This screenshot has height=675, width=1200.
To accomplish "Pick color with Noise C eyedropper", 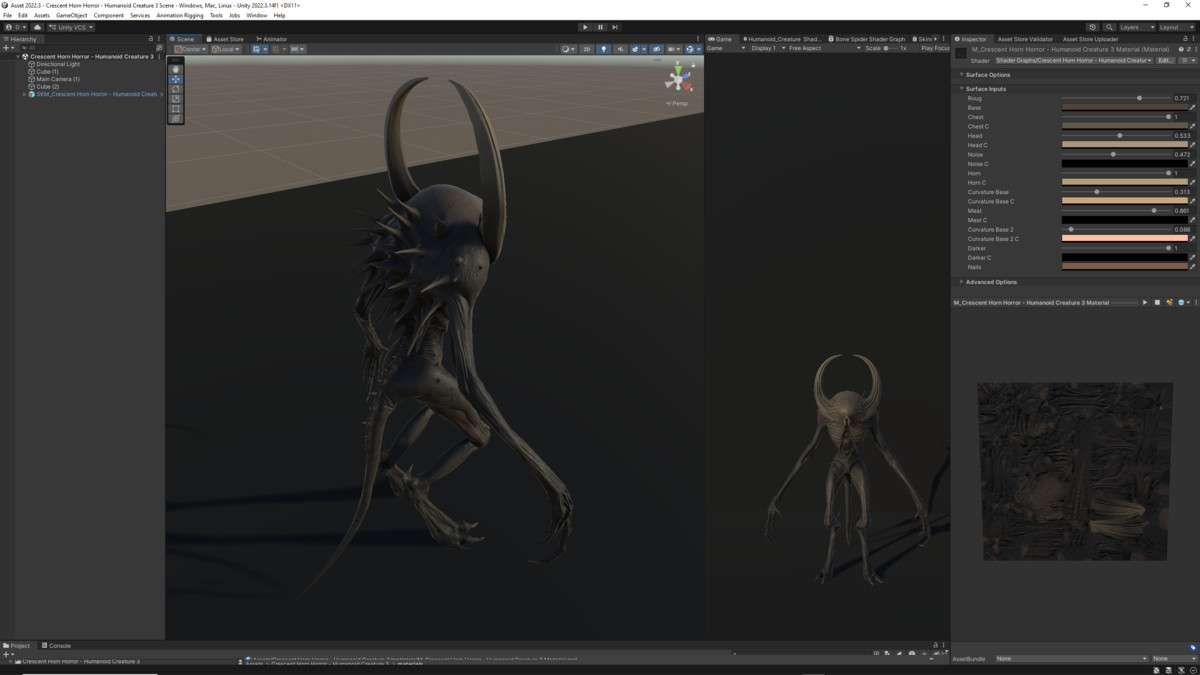I will 1193,164.
